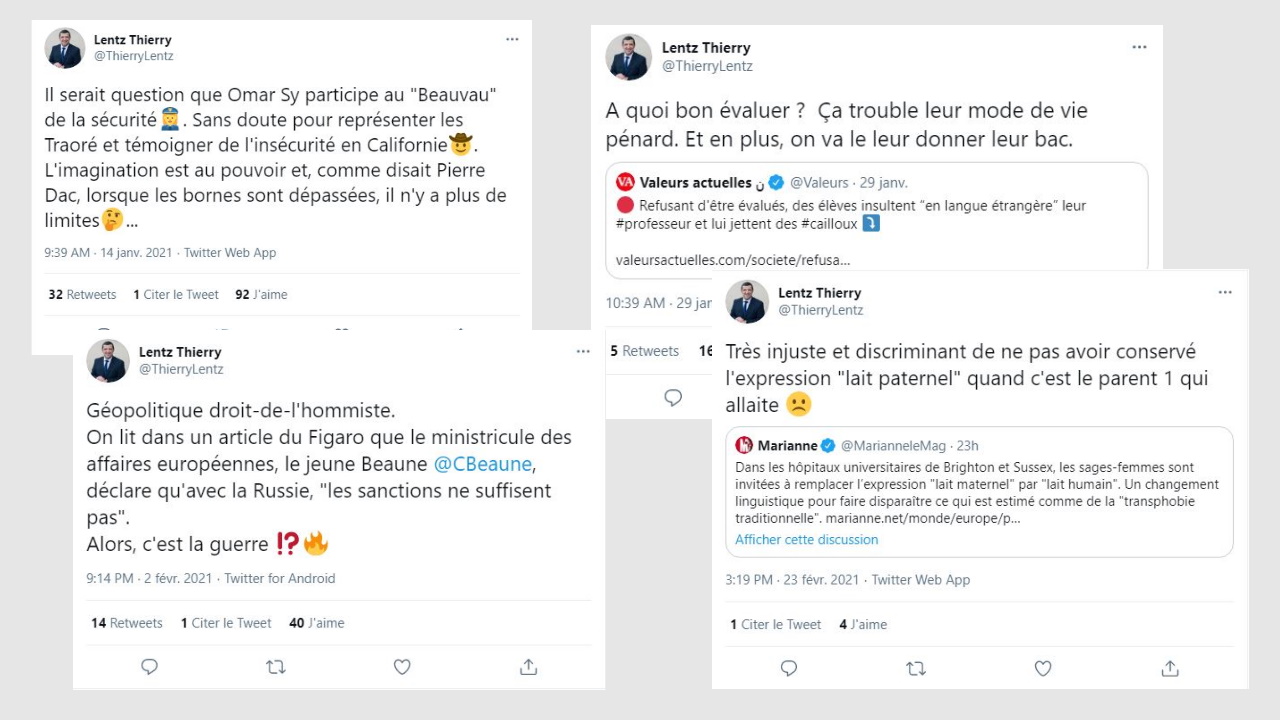
Task: Like the tweet mentioning @CBeaune
Action: pos(402,667)
